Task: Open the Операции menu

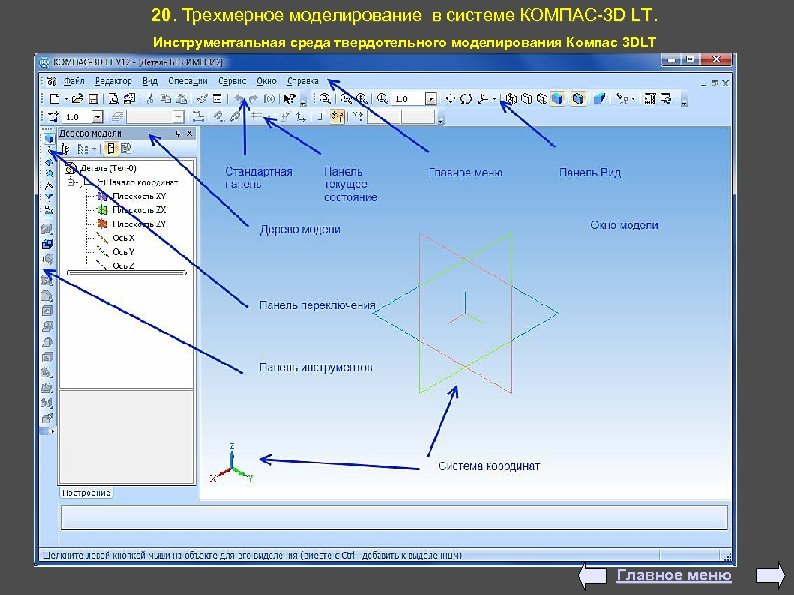Action: tap(188, 81)
